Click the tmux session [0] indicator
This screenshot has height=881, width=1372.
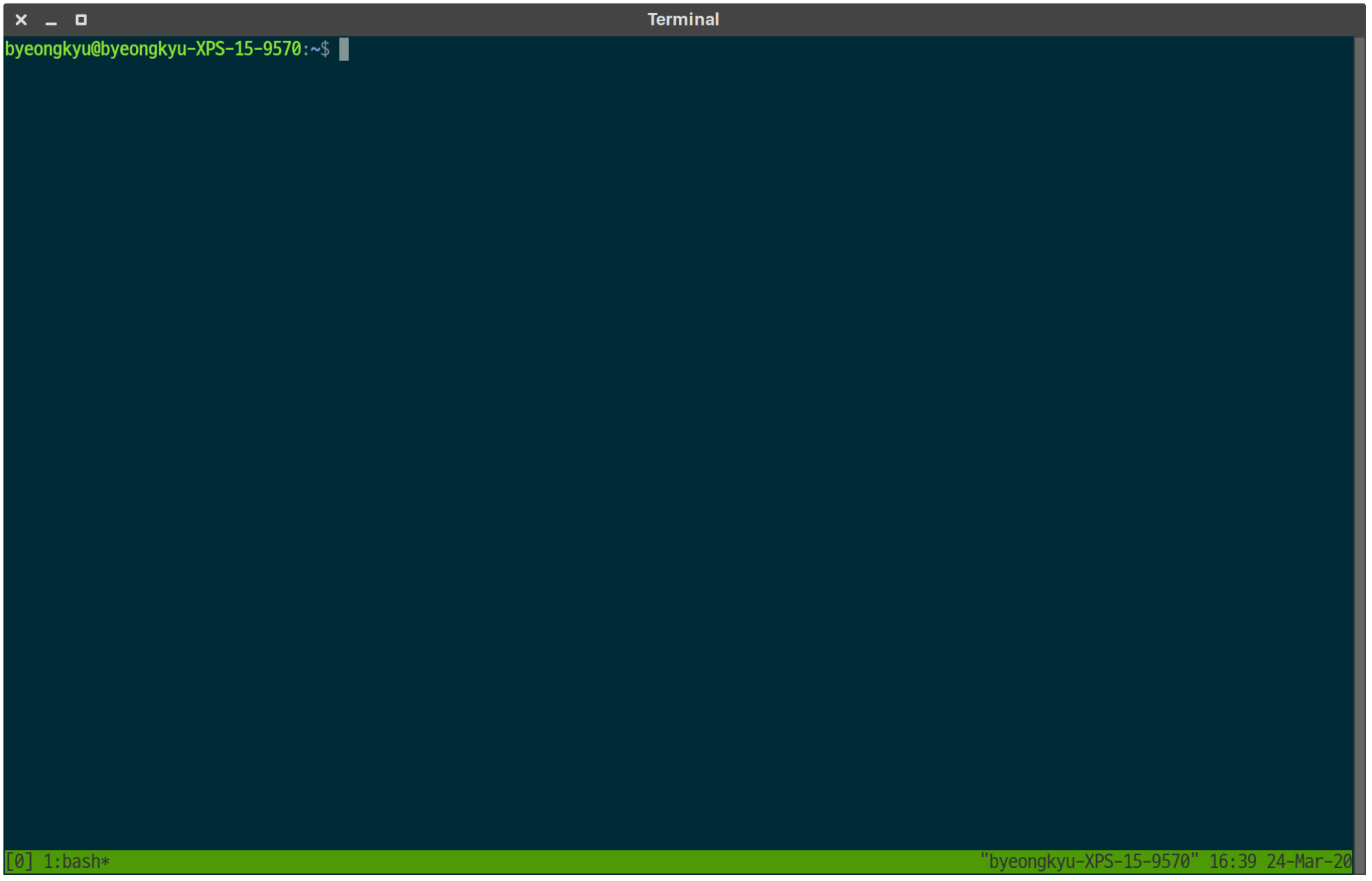coord(19,861)
